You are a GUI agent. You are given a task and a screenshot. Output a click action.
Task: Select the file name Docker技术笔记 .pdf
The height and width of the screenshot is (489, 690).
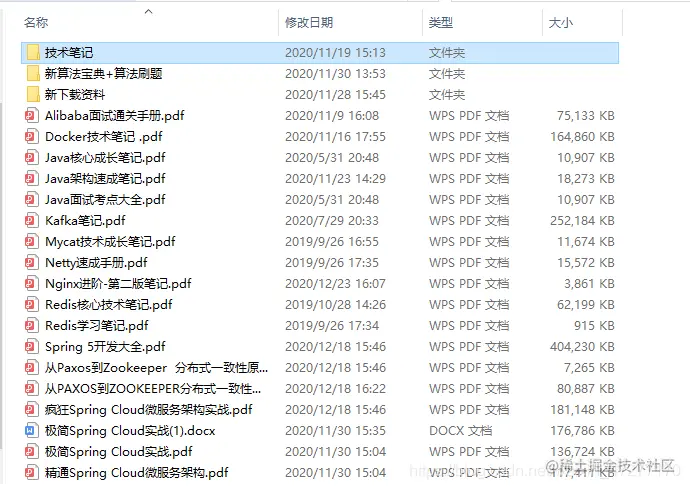coord(103,137)
